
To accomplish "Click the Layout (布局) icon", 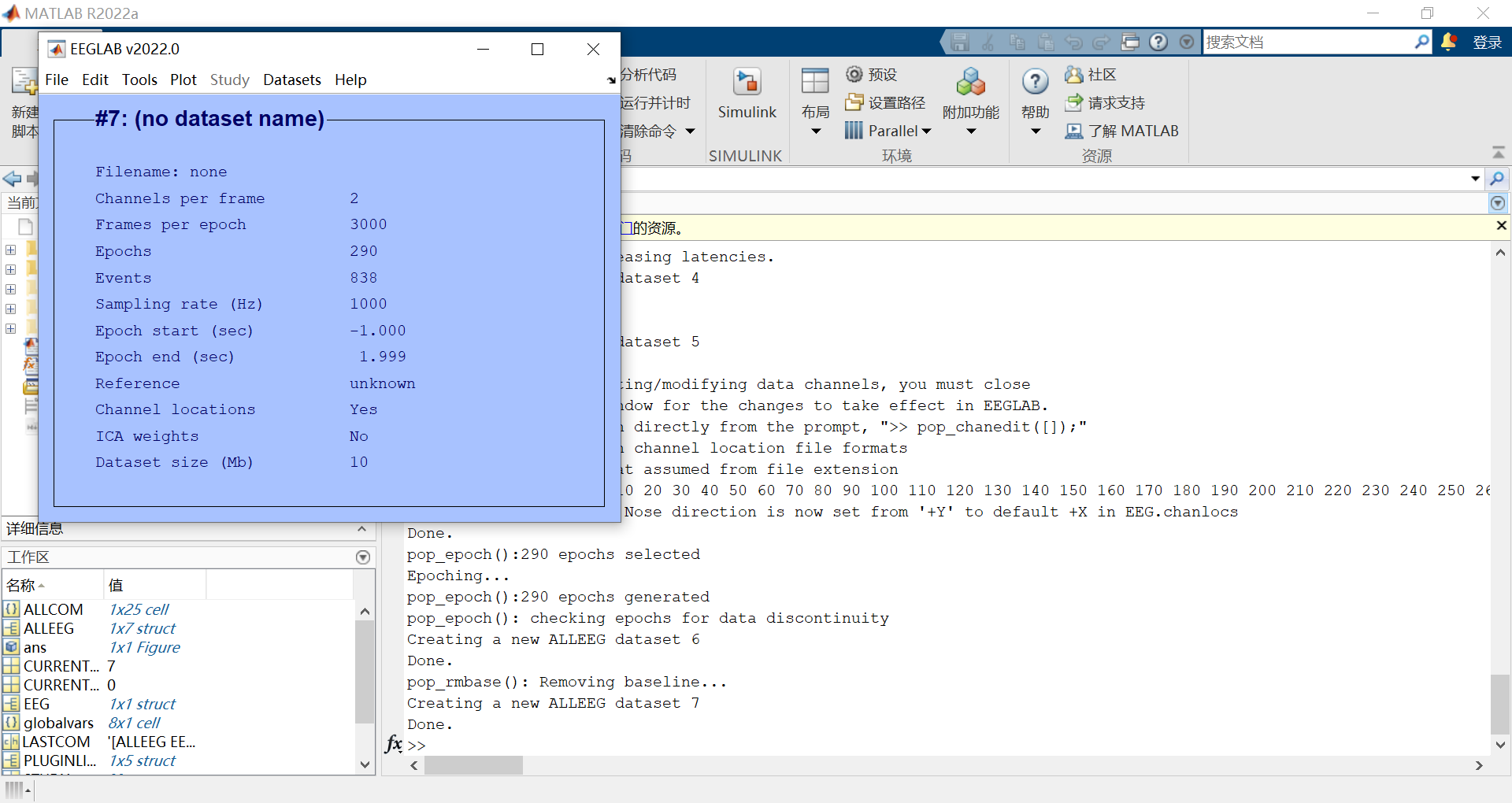I will tap(815, 81).
